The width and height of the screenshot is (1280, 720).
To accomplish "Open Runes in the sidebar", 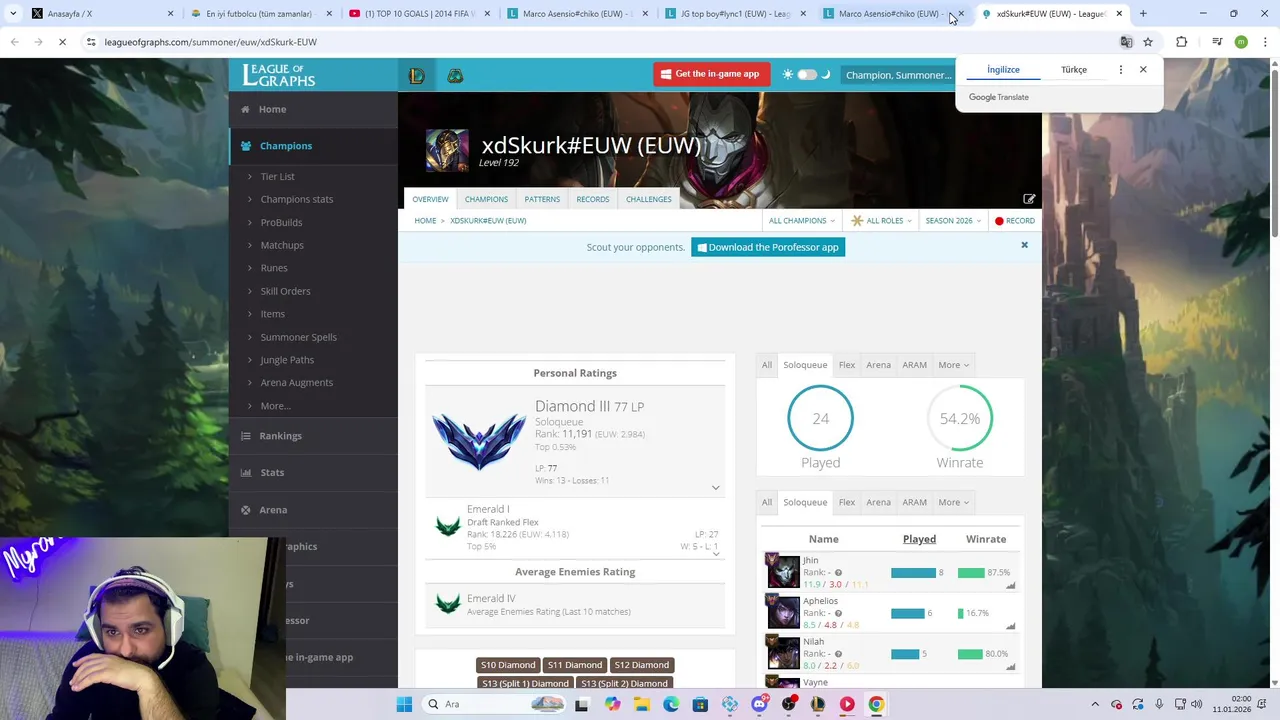I will pyautogui.click(x=273, y=268).
